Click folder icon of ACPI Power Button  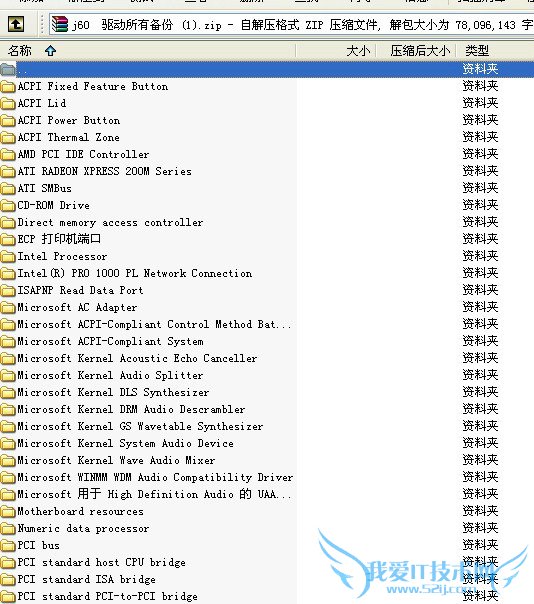coord(8,120)
